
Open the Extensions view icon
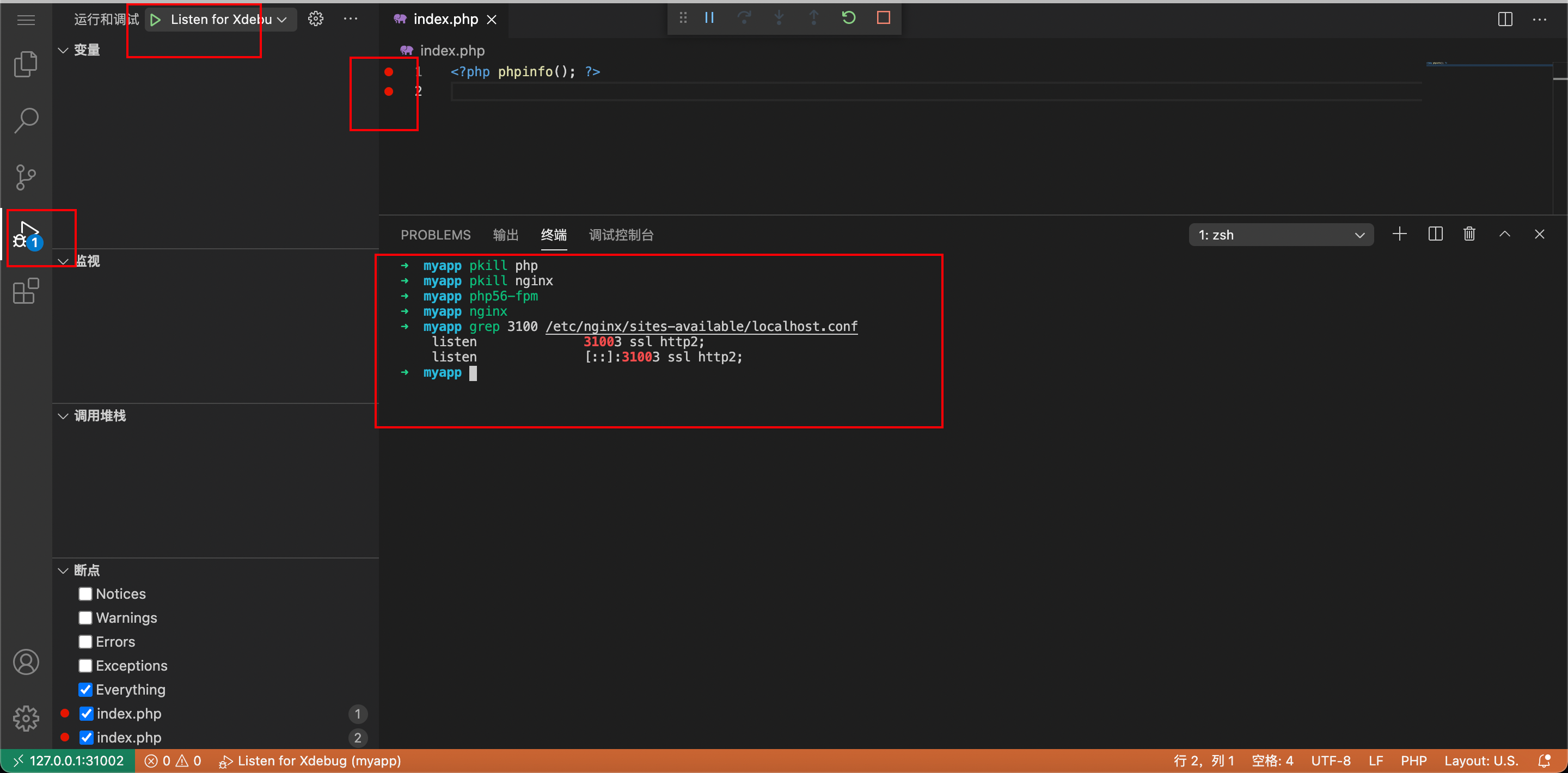26,292
